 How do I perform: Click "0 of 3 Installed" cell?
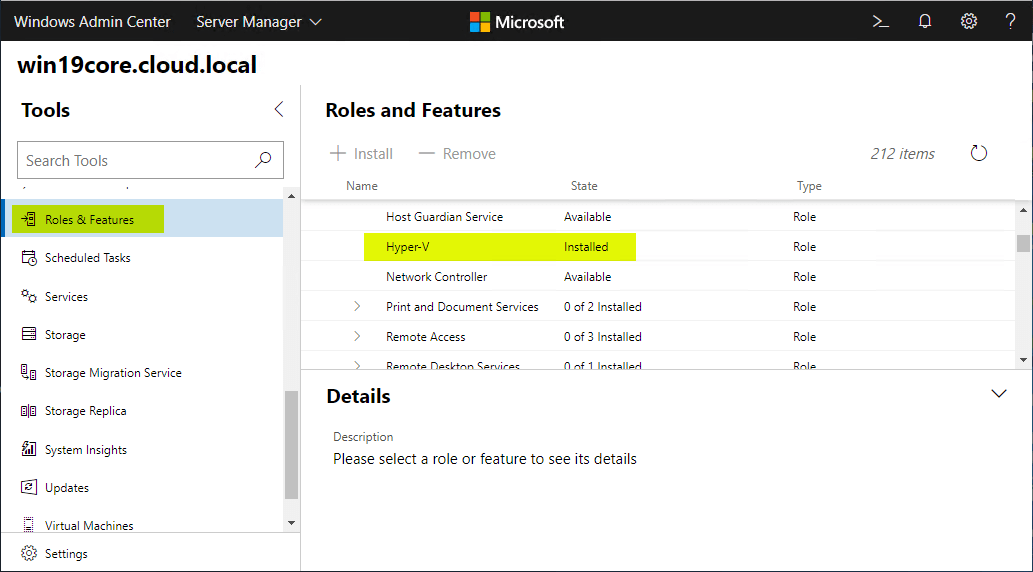point(602,336)
